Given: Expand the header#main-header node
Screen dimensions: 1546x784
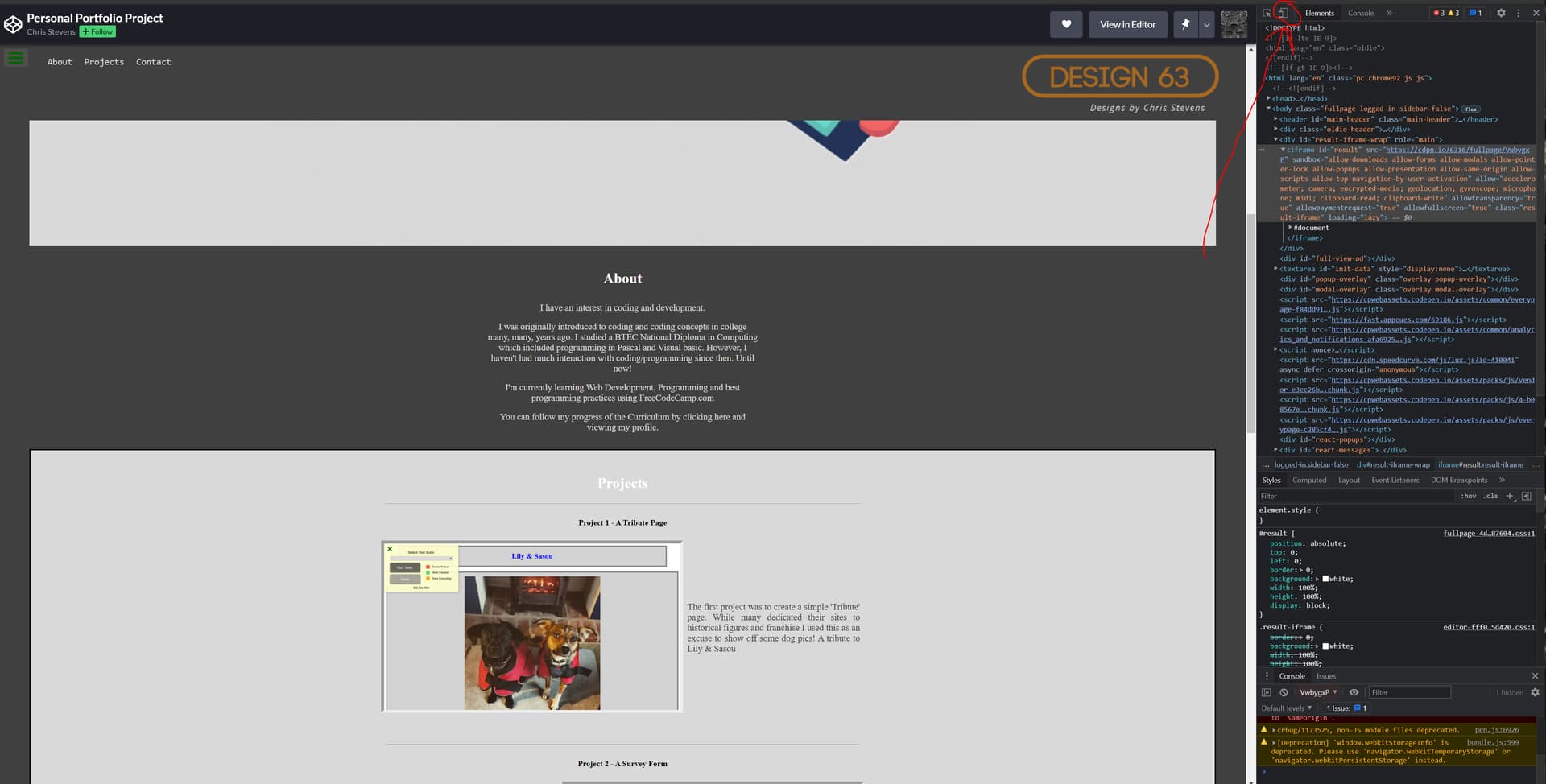Looking at the screenshot, I should coord(1276,119).
